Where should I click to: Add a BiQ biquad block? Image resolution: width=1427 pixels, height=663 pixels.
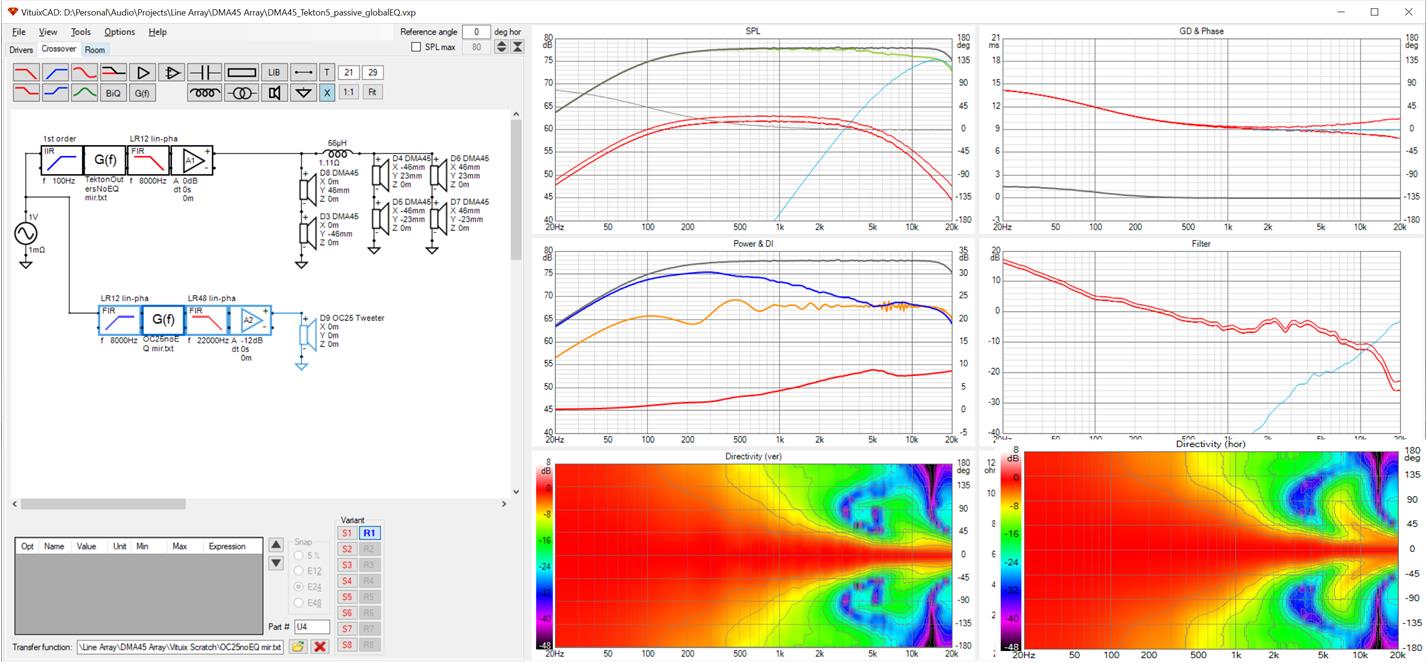pyautogui.click(x=113, y=93)
